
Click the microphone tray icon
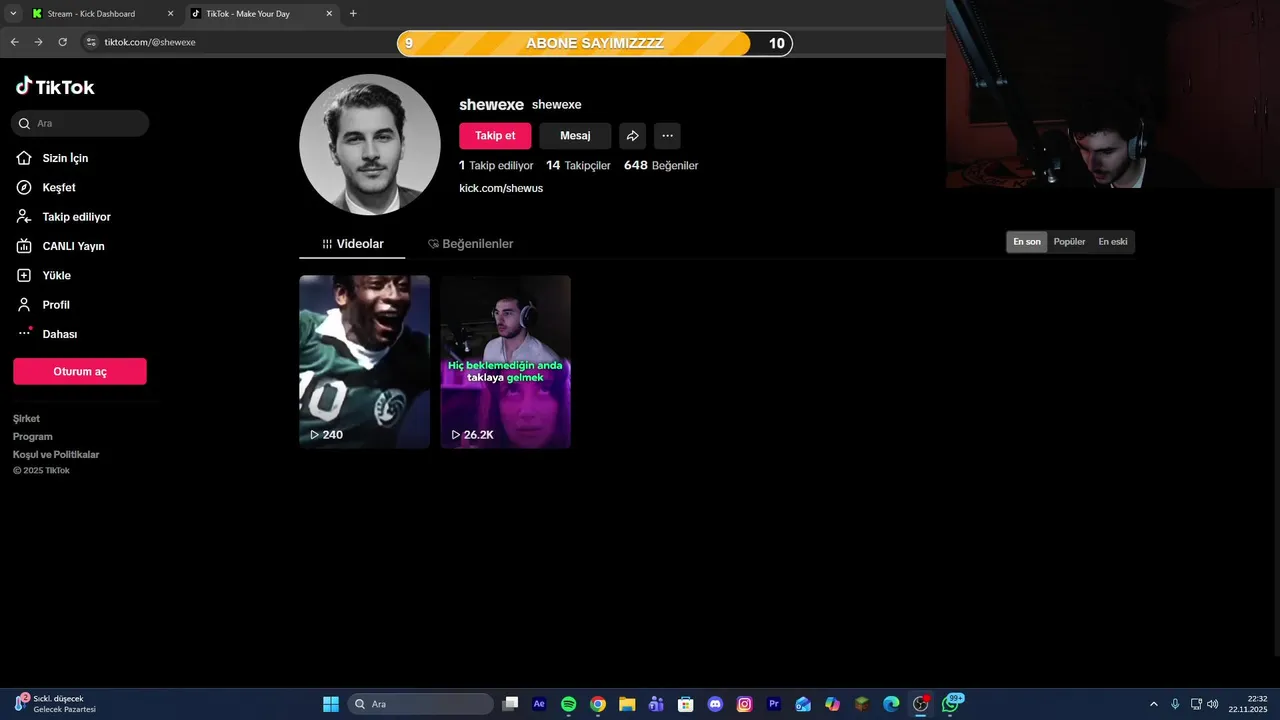[1175, 704]
